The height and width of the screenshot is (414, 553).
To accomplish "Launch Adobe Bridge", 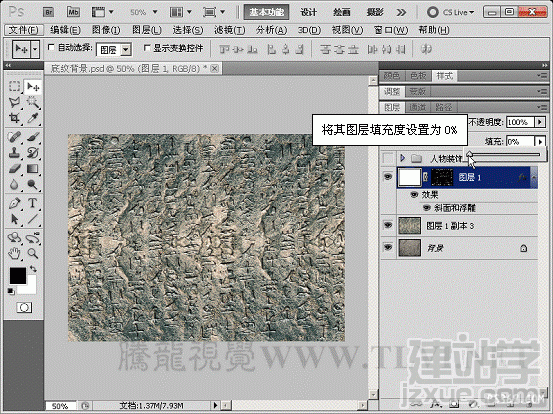I will [x=49, y=12].
